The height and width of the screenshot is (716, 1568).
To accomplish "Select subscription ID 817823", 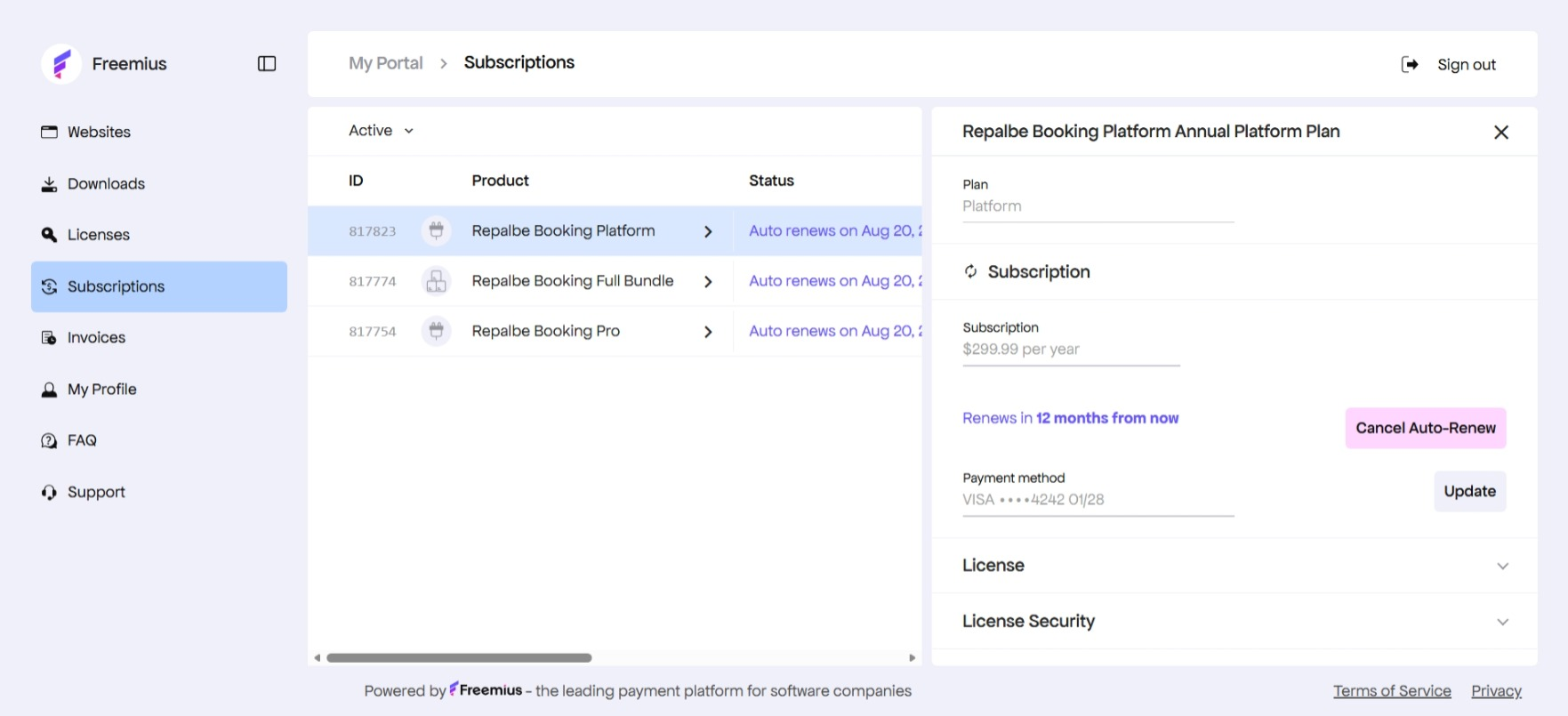I will pyautogui.click(x=372, y=231).
